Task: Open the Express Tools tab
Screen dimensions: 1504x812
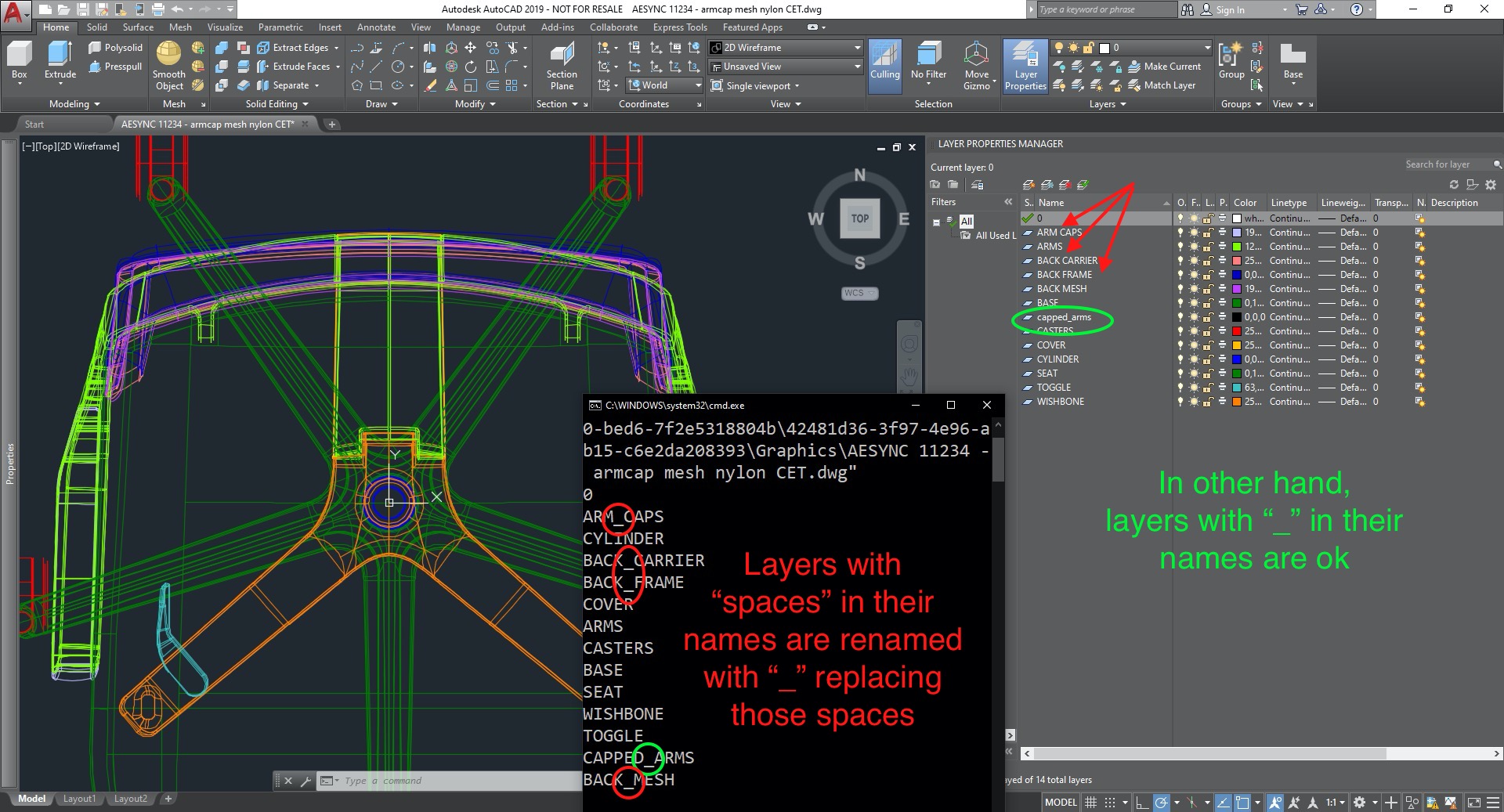Action: point(680,27)
